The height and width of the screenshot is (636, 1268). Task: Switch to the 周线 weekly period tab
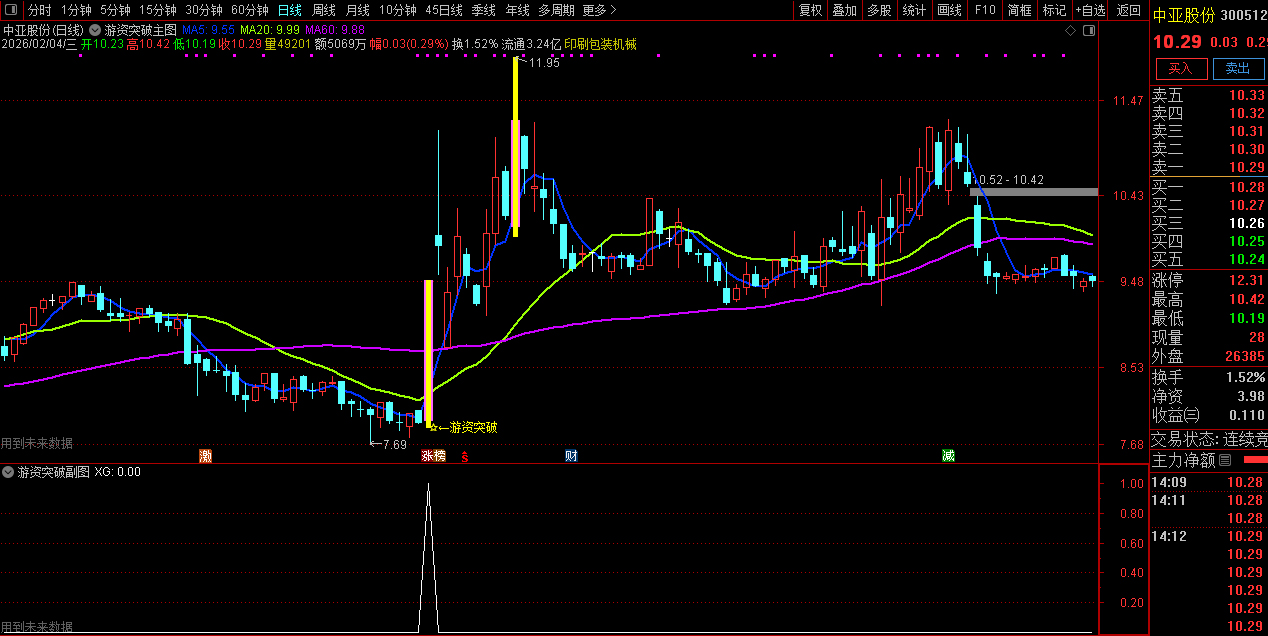pyautogui.click(x=323, y=10)
